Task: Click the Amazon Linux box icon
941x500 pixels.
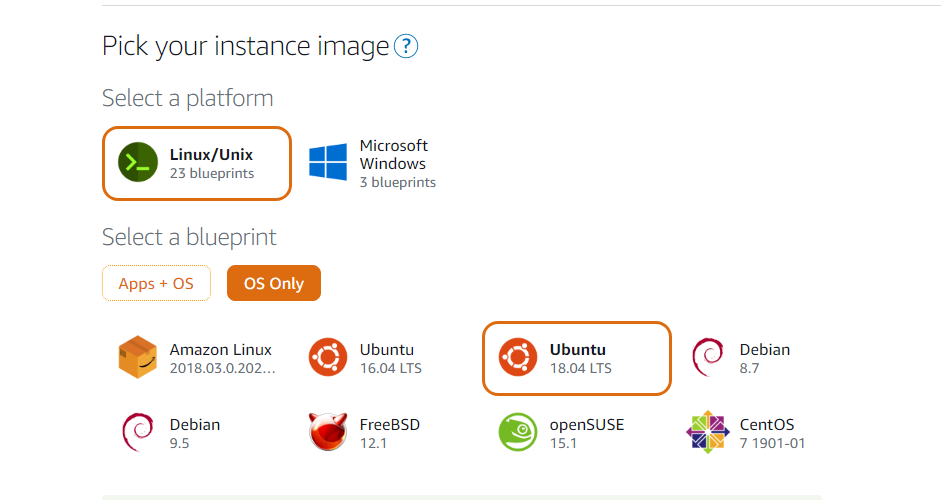Action: (x=138, y=358)
